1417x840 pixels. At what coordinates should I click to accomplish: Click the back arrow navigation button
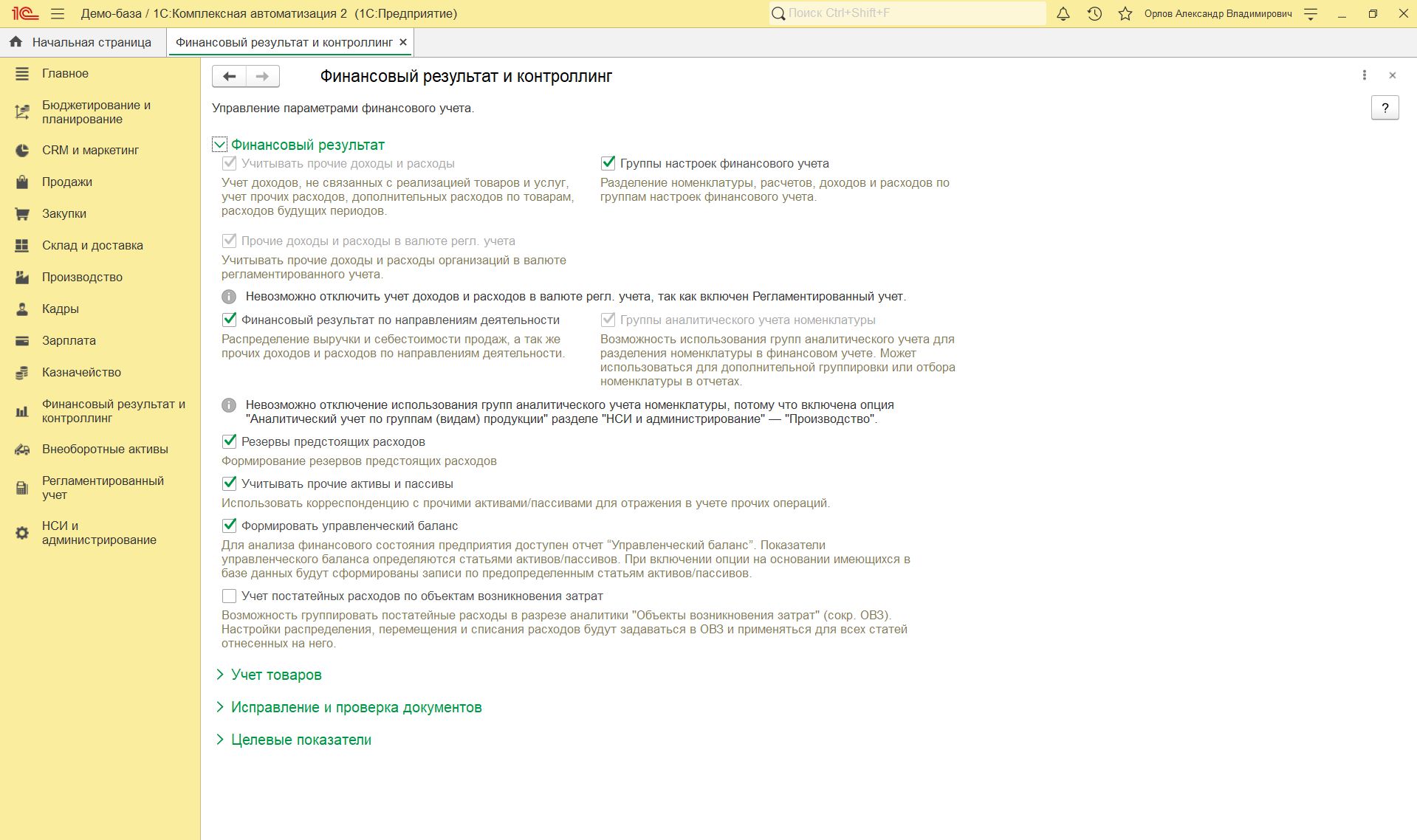(230, 76)
